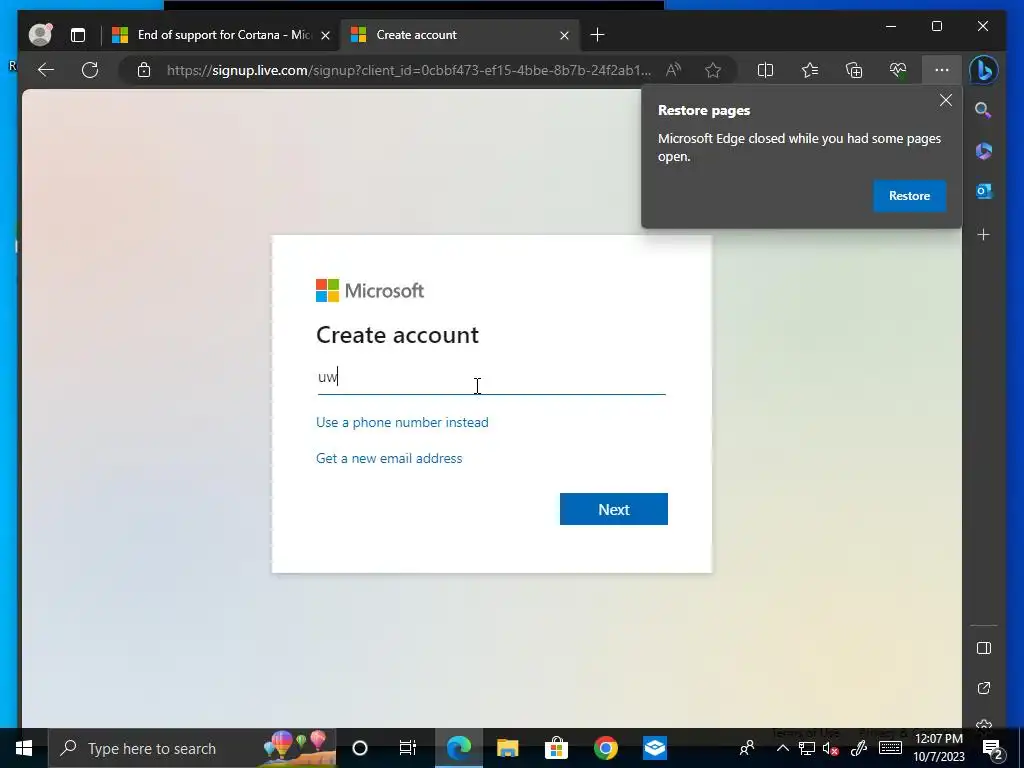Open Collections panel
The image size is (1024, 768).
click(x=854, y=70)
